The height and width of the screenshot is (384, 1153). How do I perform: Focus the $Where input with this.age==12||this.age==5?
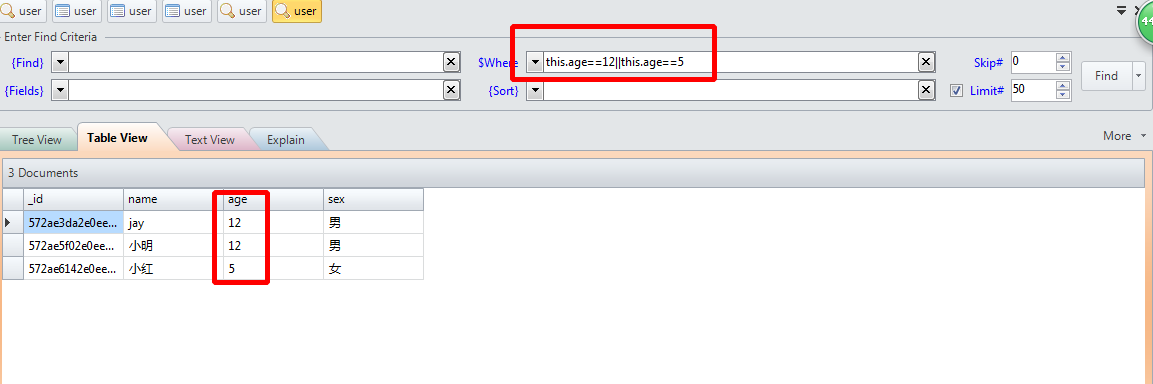tap(730, 63)
